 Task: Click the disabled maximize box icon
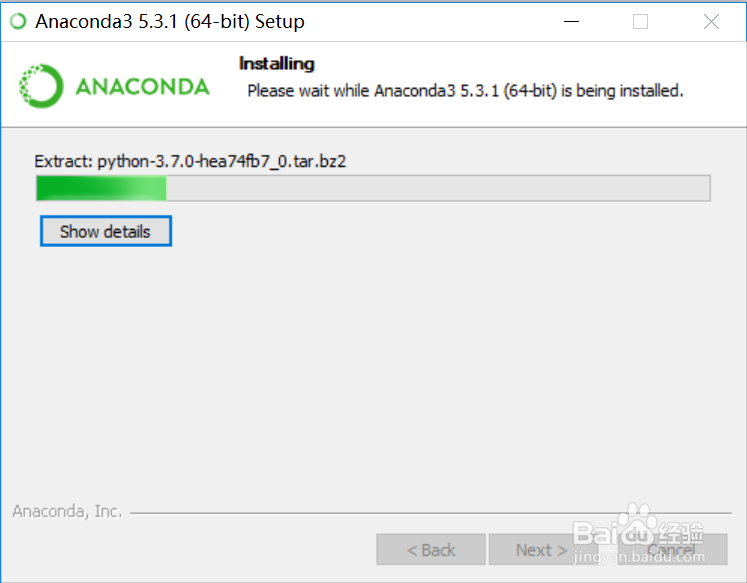640,21
